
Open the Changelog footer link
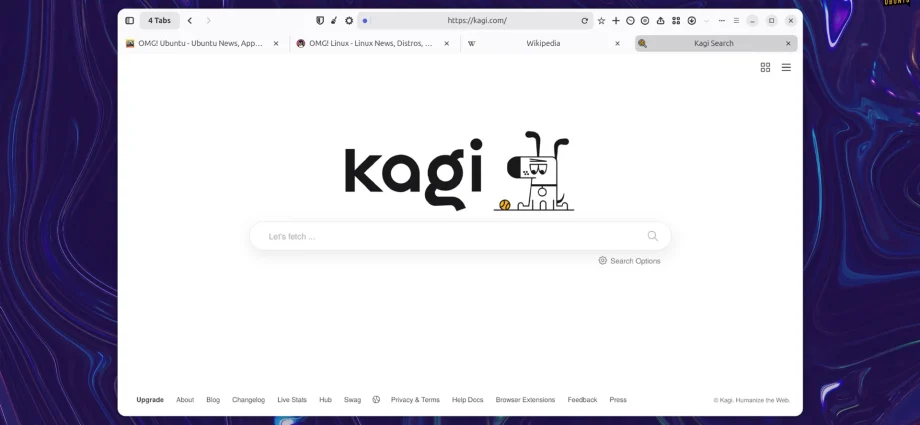[x=249, y=400]
